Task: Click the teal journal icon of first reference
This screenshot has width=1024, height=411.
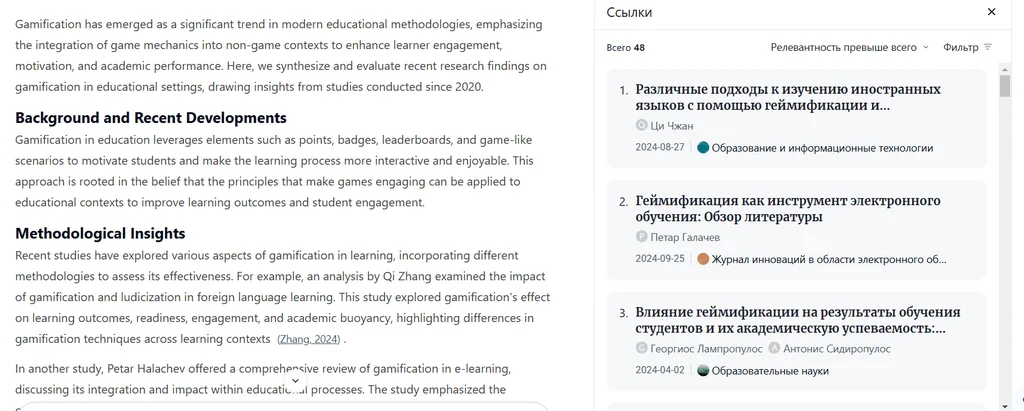Action: pyautogui.click(x=703, y=148)
